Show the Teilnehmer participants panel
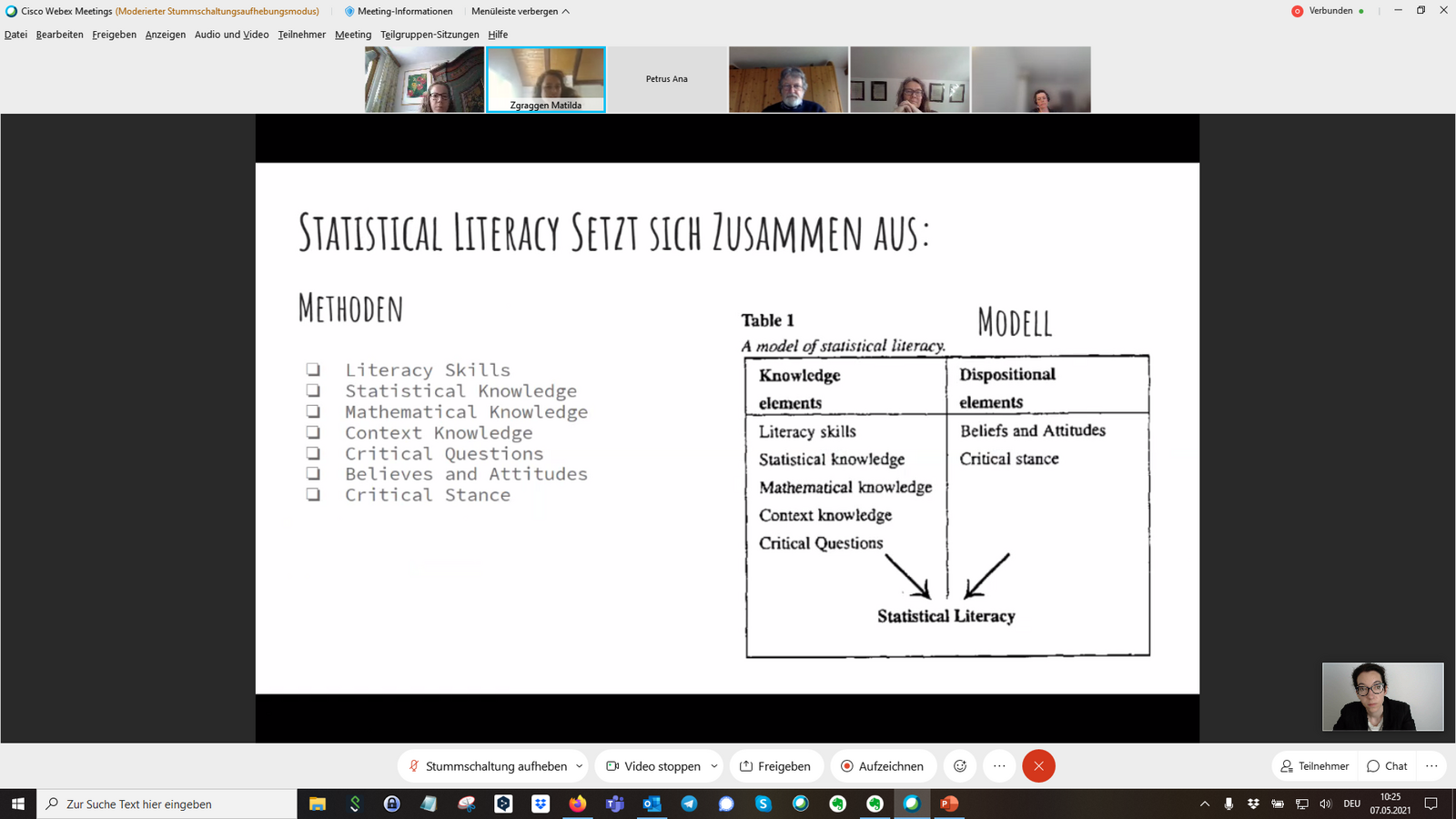Image resolution: width=1456 pixels, height=819 pixels. click(1314, 766)
